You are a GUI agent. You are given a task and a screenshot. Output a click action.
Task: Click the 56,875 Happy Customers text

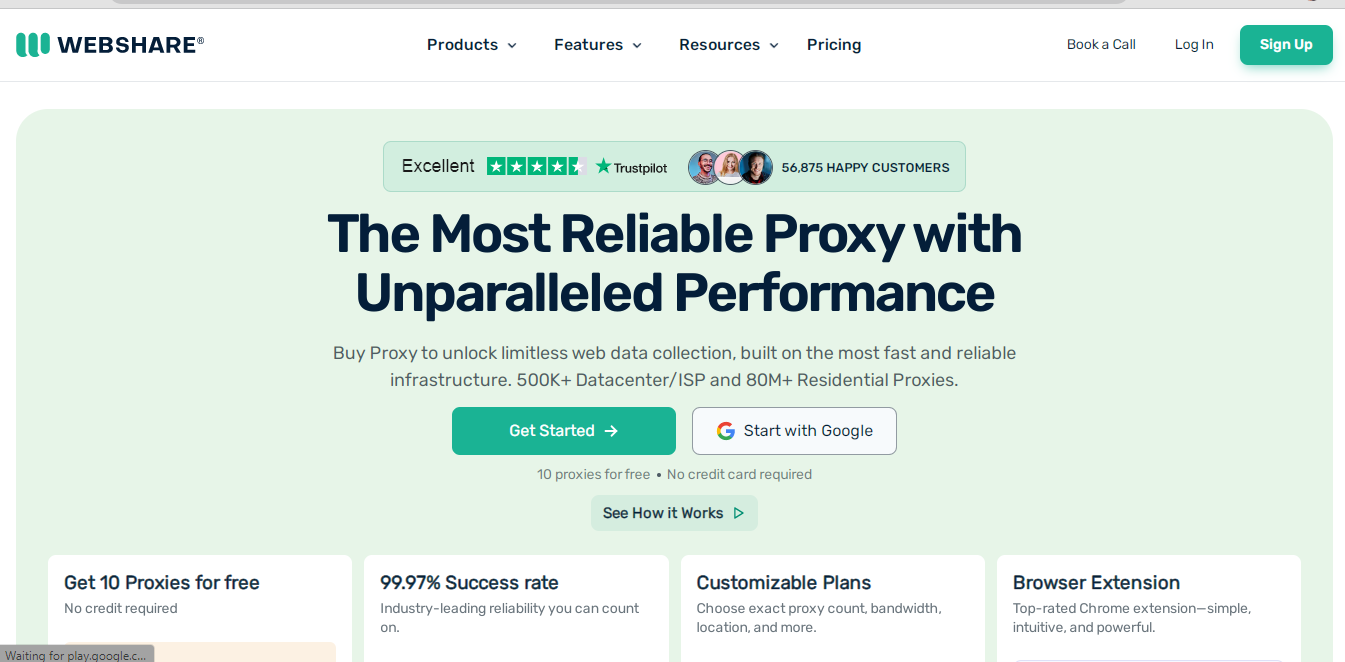865,167
